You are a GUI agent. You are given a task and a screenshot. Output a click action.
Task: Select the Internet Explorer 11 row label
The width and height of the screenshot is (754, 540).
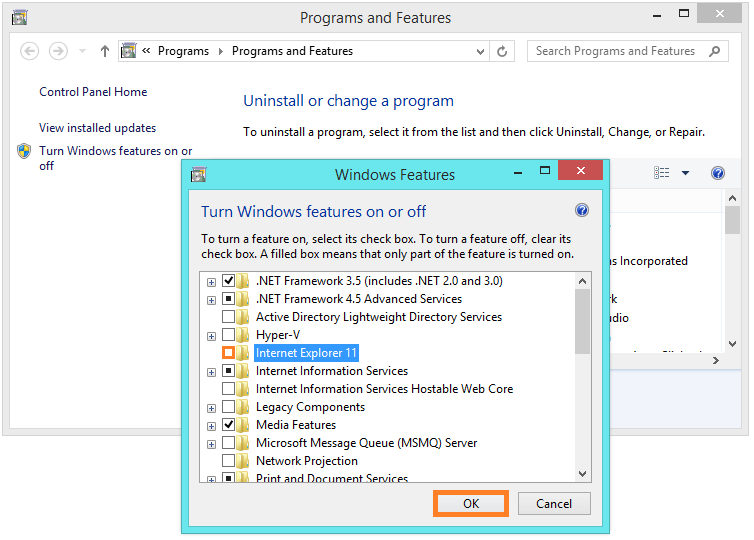tap(306, 353)
